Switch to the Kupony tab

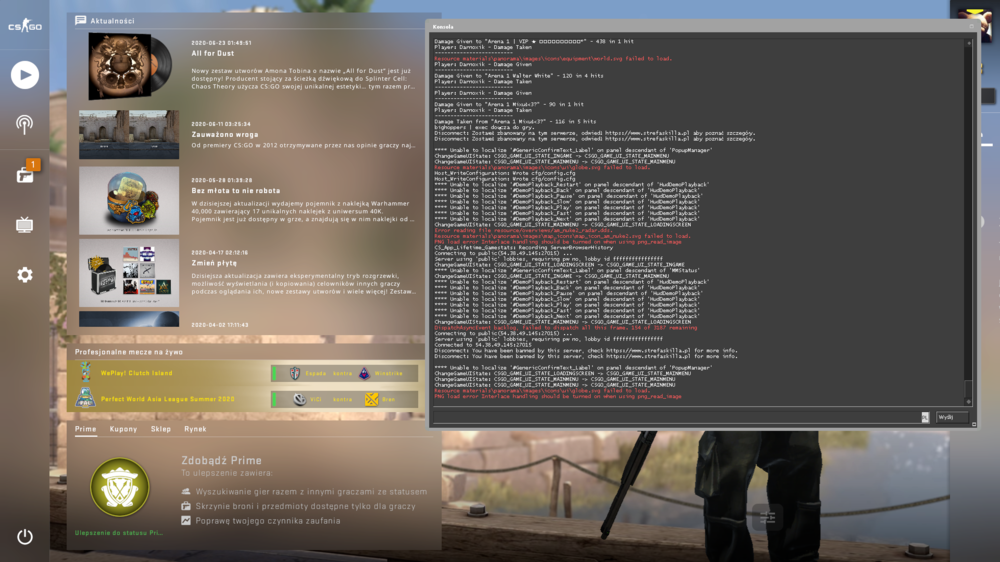click(x=123, y=429)
